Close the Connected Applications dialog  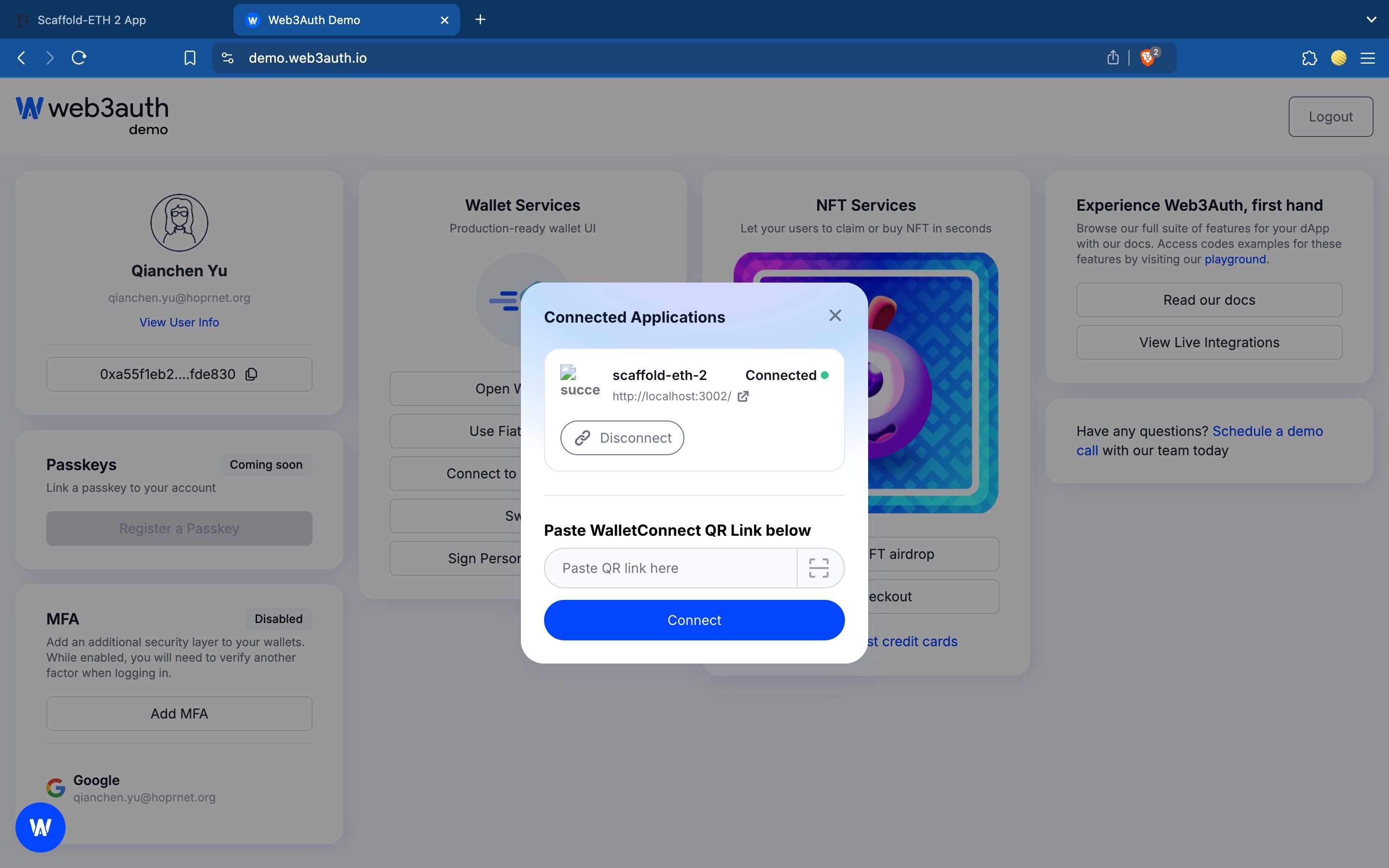pos(835,316)
